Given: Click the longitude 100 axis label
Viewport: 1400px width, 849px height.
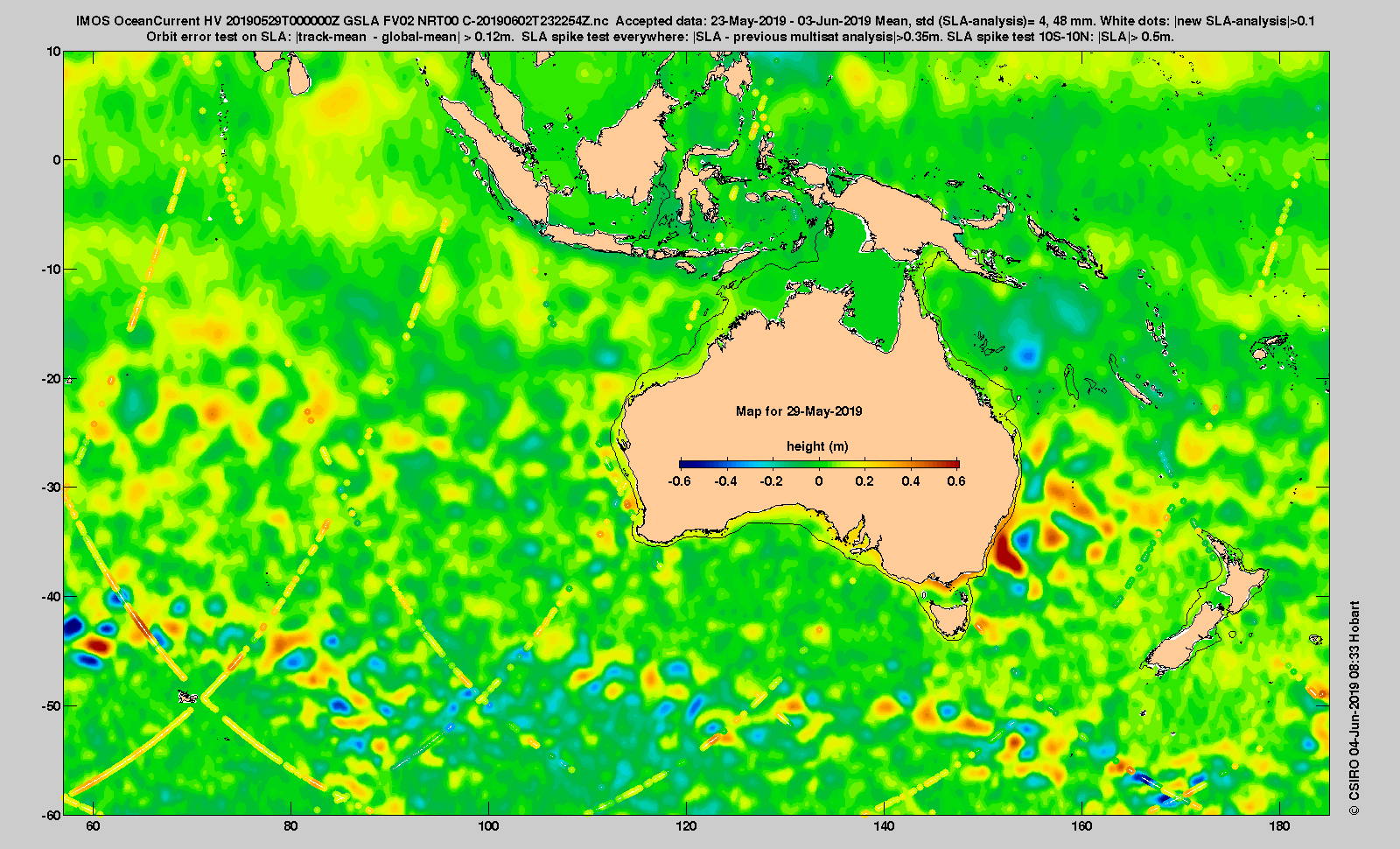Looking at the screenshot, I should point(488,826).
